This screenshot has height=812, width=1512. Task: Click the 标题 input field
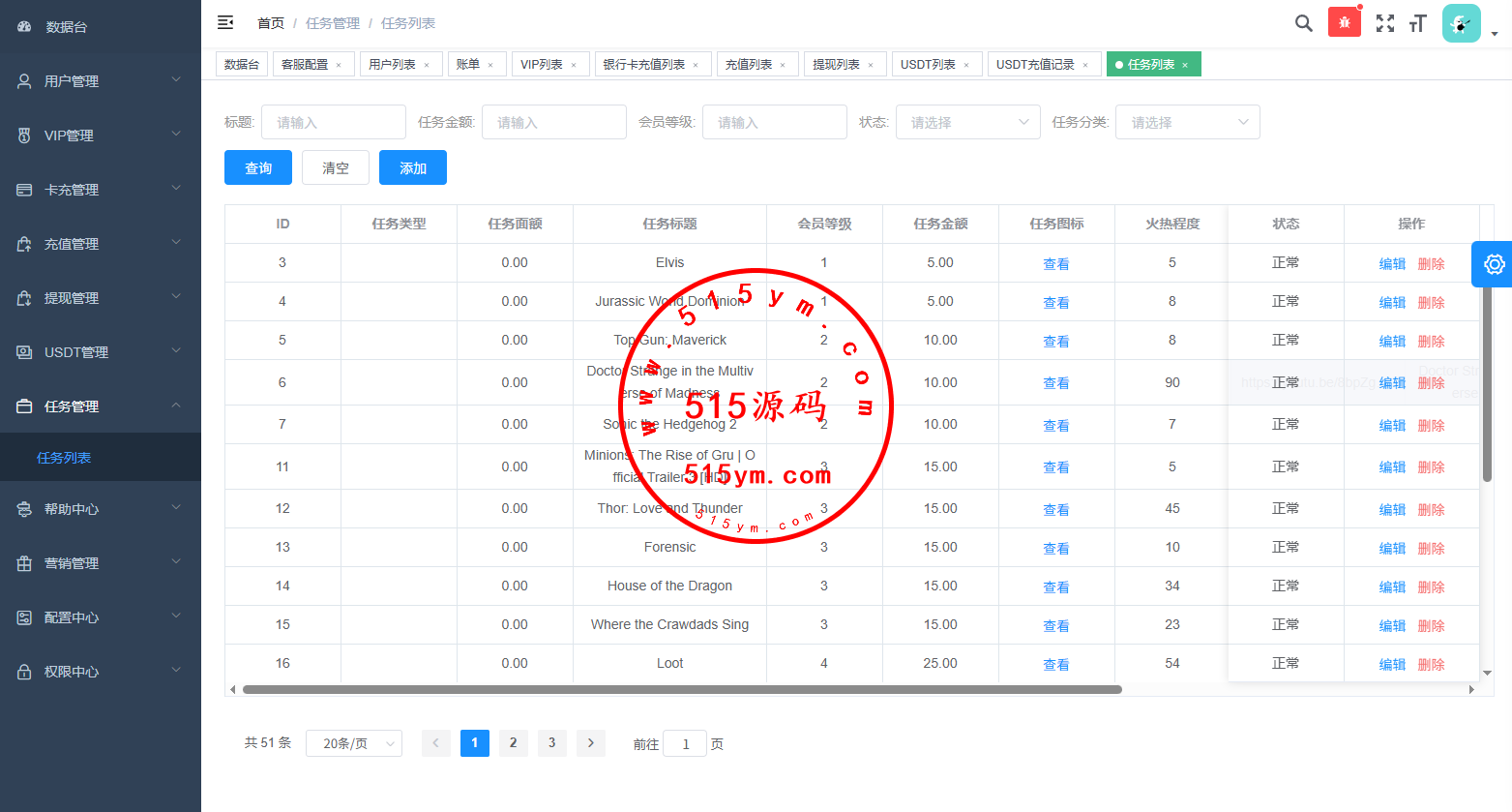pos(334,122)
